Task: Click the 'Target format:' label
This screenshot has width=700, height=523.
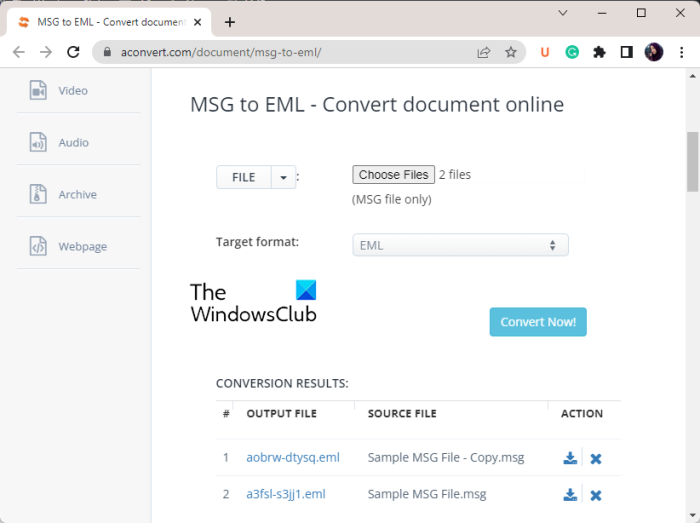Action: (257, 242)
